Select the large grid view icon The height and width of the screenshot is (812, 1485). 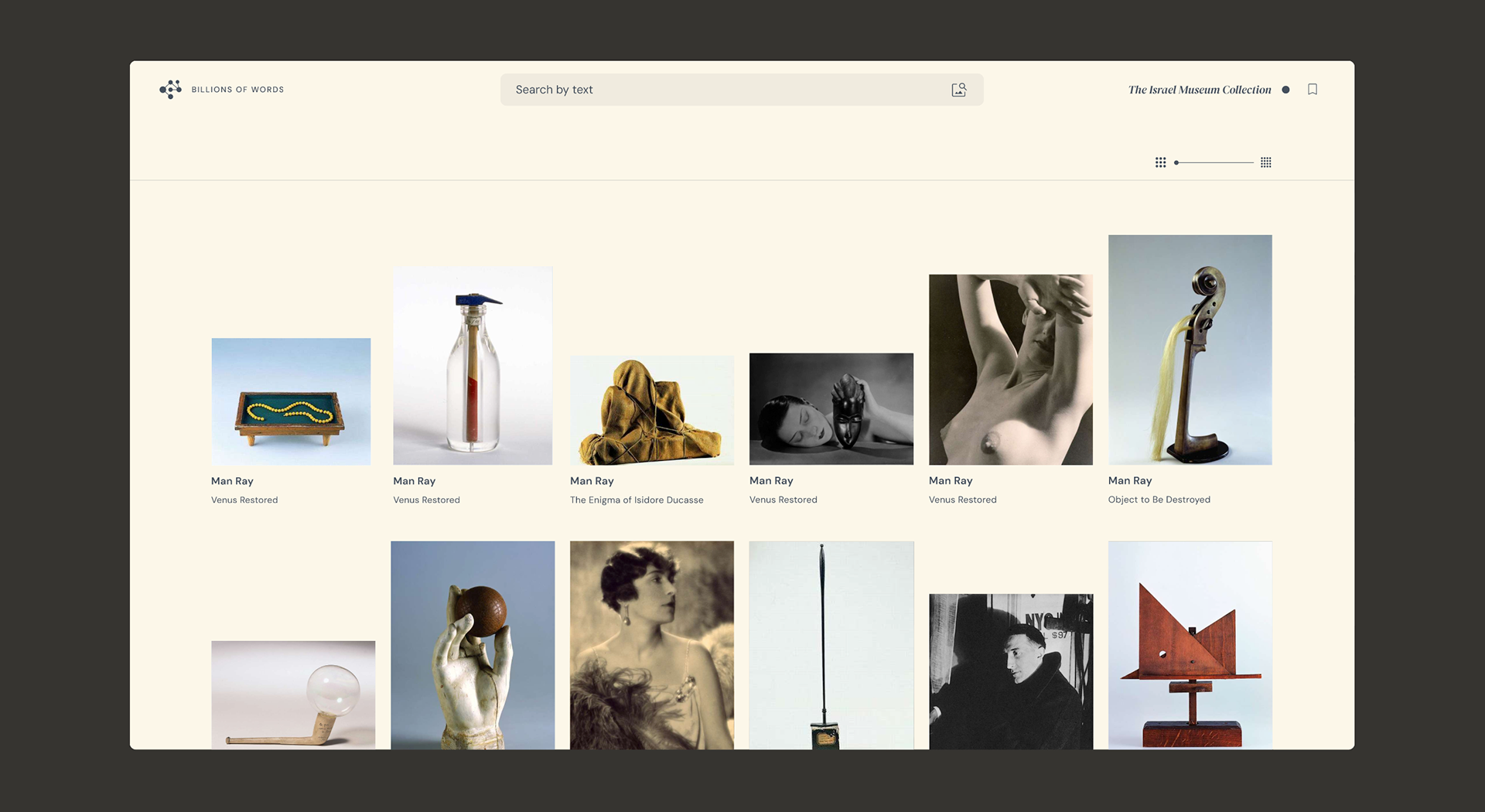tap(1160, 162)
